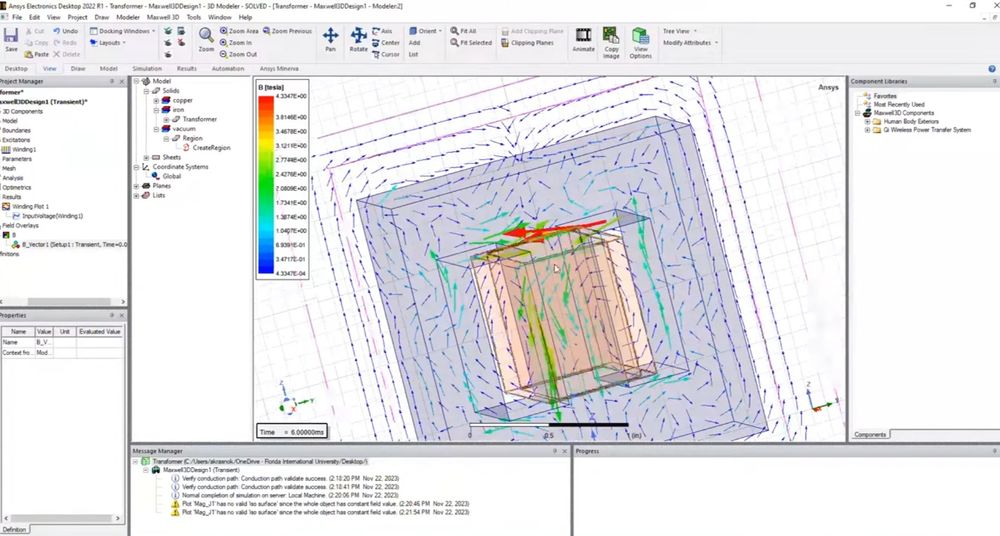This screenshot has width=1000, height=536.
Task: Open Docking Windows dropdown
Action: [123, 31]
